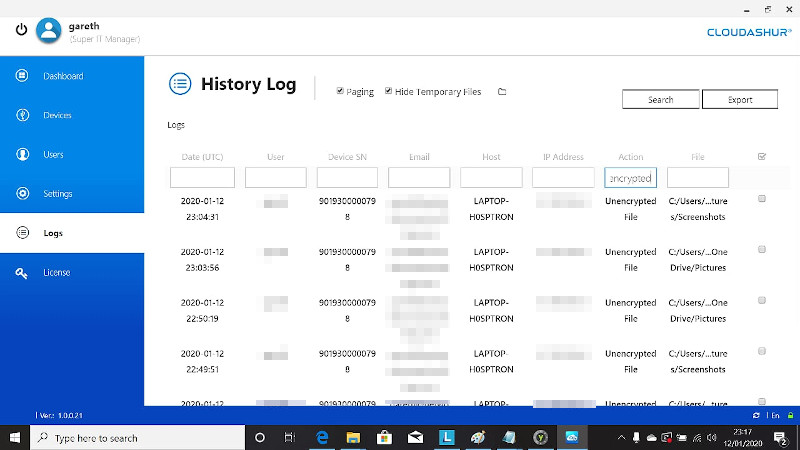
Task: Toggle the select-all checkbox in table header
Action: [x=762, y=156]
